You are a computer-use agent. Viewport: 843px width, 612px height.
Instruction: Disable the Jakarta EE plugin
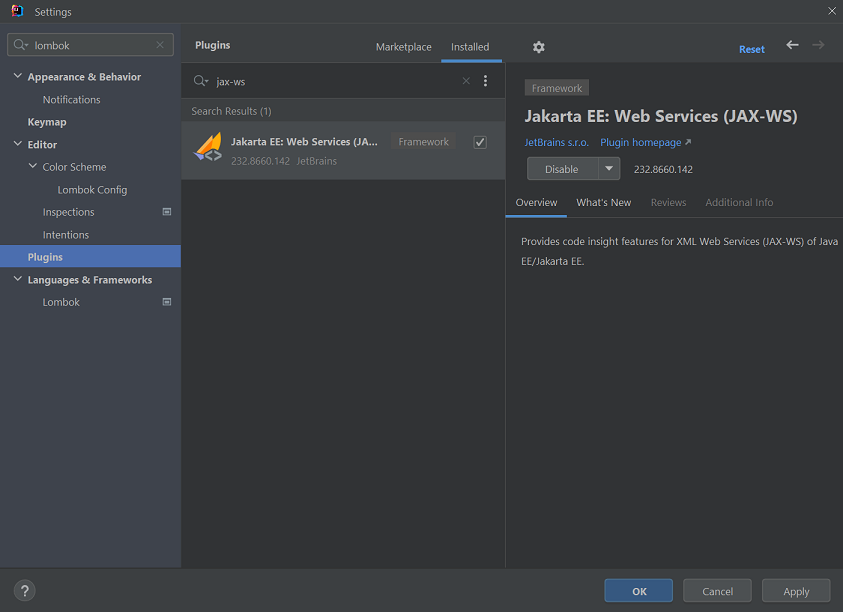coord(562,169)
